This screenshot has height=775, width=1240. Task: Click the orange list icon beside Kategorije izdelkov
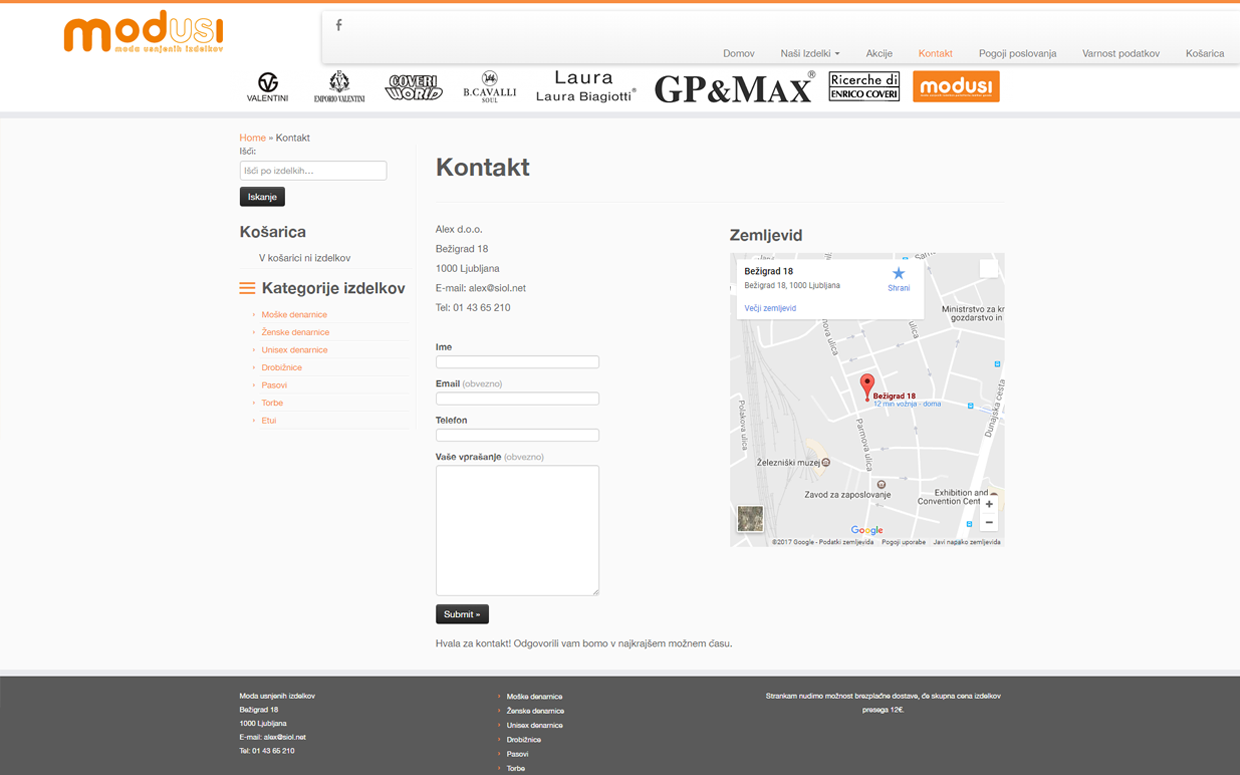point(246,288)
